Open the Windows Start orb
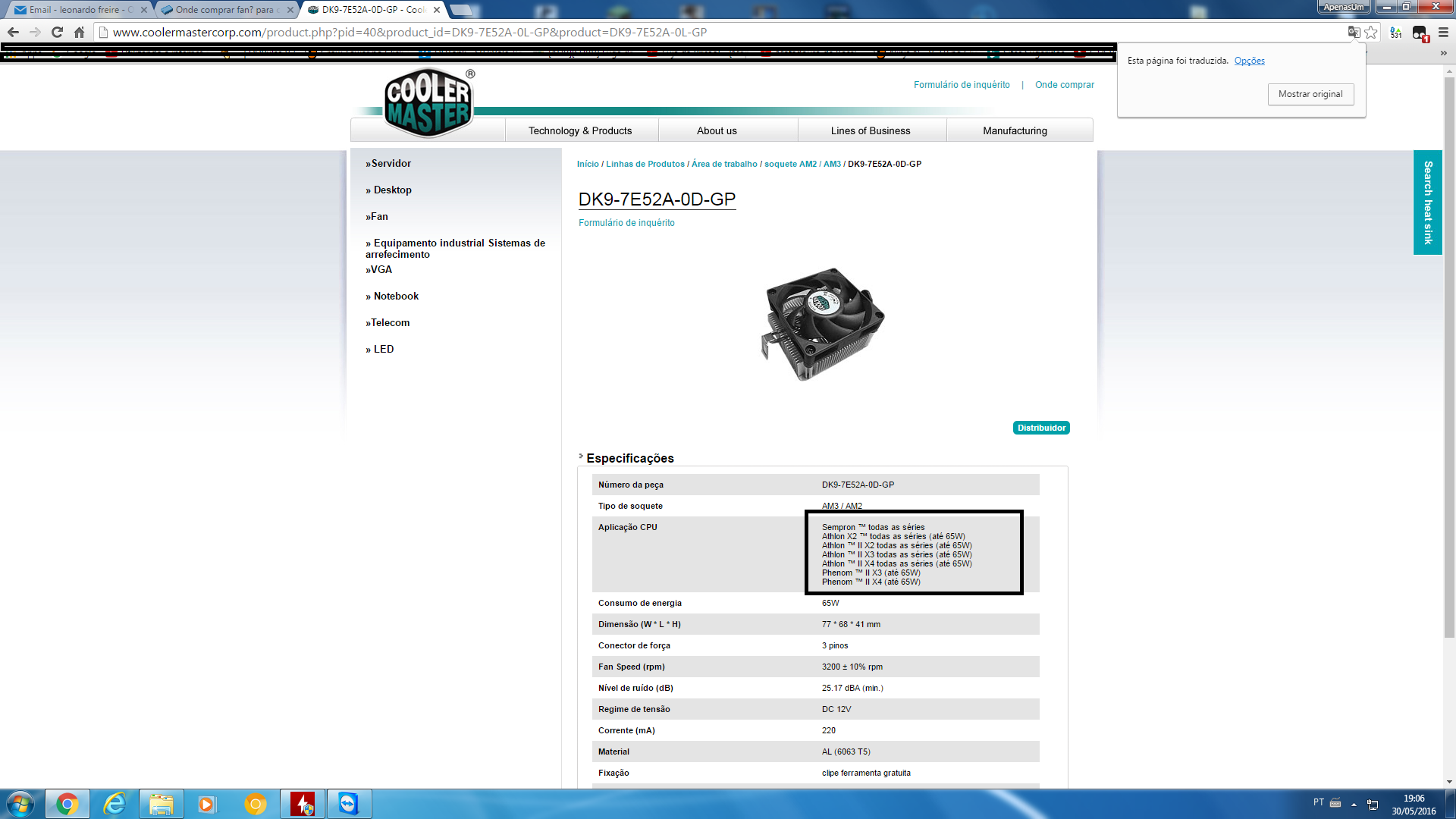 click(20, 804)
